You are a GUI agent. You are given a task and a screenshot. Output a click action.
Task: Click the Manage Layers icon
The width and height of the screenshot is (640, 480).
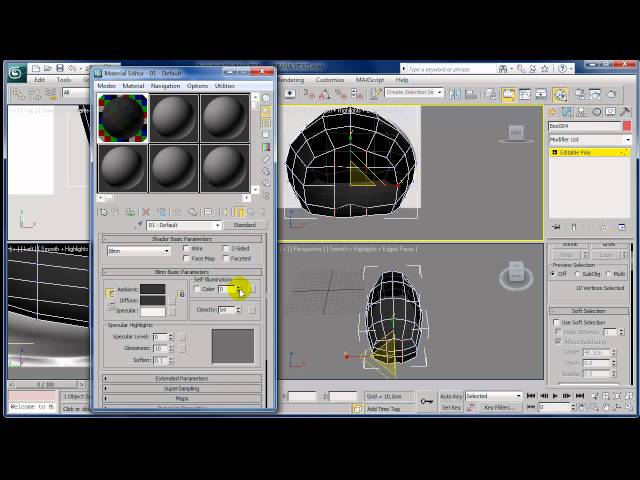pos(491,95)
